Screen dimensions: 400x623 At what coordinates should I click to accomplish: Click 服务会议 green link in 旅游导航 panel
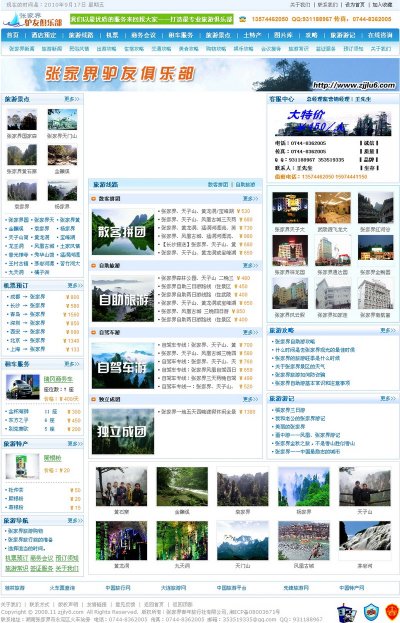pos(42,558)
